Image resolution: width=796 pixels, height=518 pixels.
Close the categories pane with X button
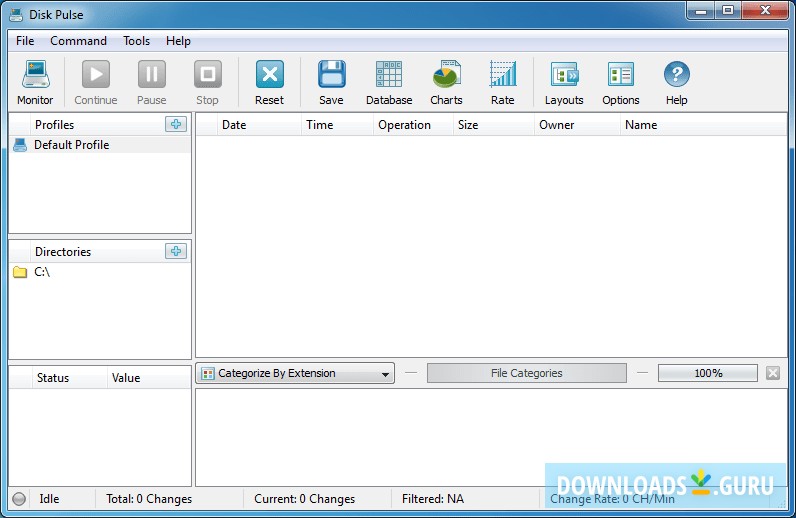773,373
